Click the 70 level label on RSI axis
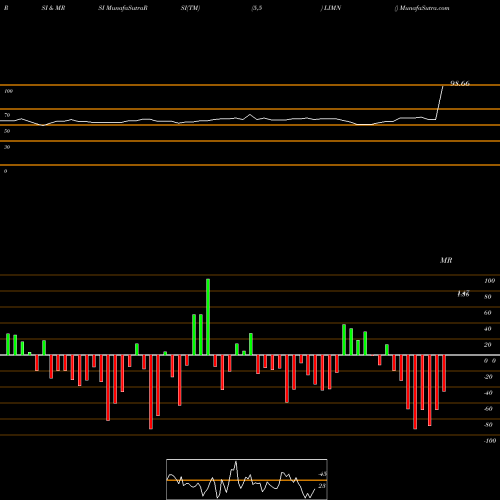 (x=7, y=115)
